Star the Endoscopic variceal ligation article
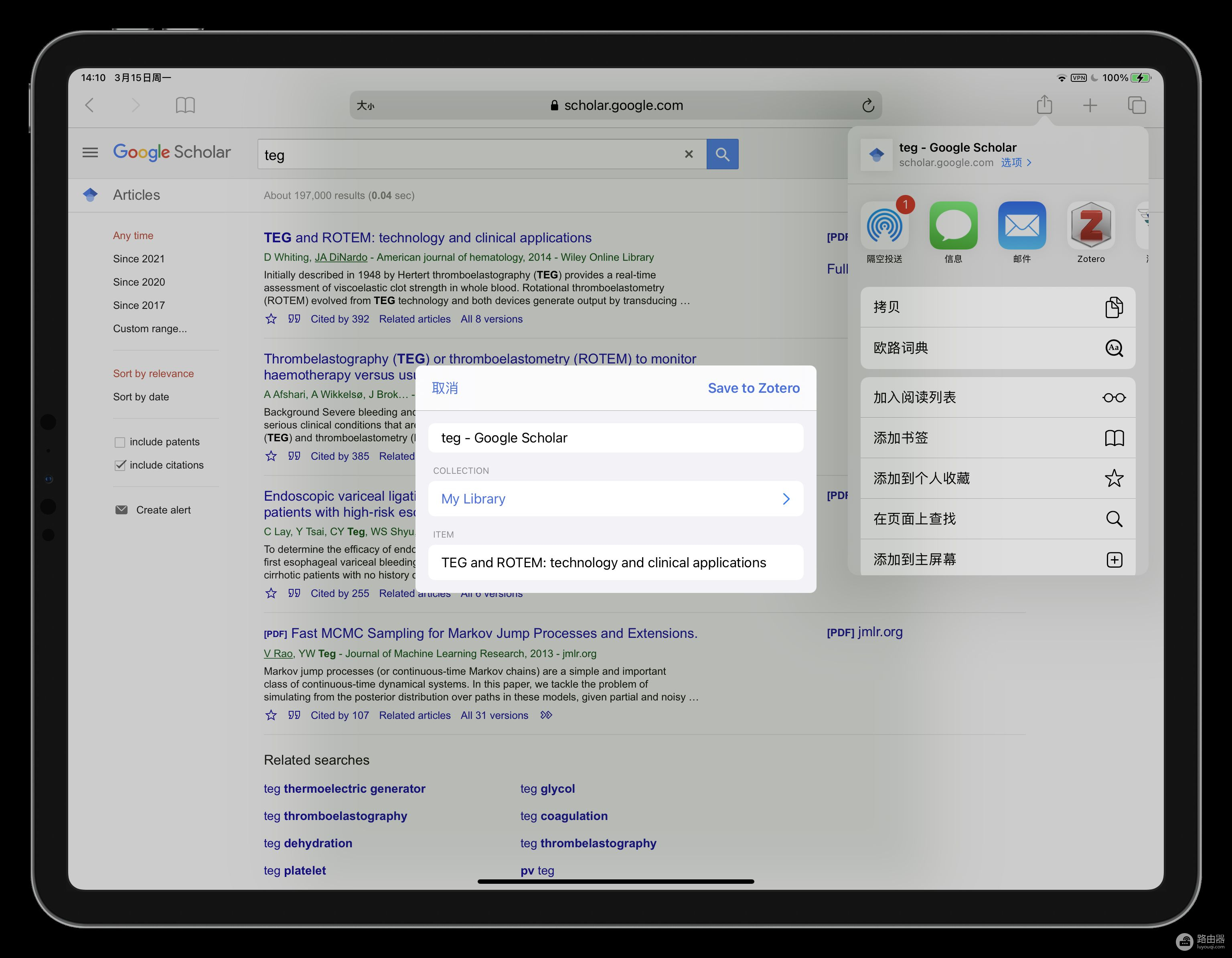This screenshot has width=1232, height=958. click(271, 593)
